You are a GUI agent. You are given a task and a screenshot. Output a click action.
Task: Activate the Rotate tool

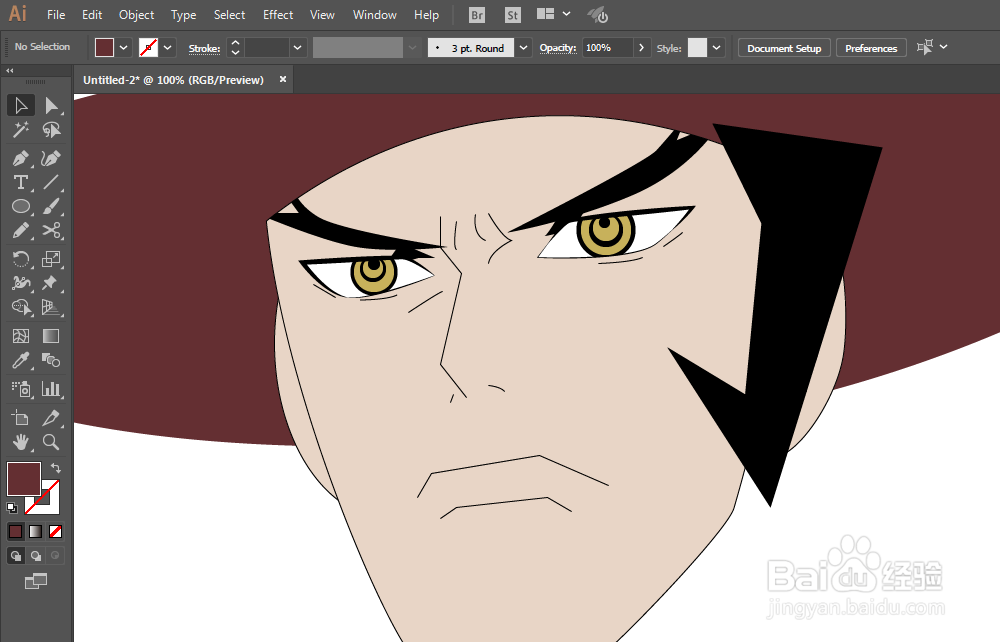coord(20,259)
